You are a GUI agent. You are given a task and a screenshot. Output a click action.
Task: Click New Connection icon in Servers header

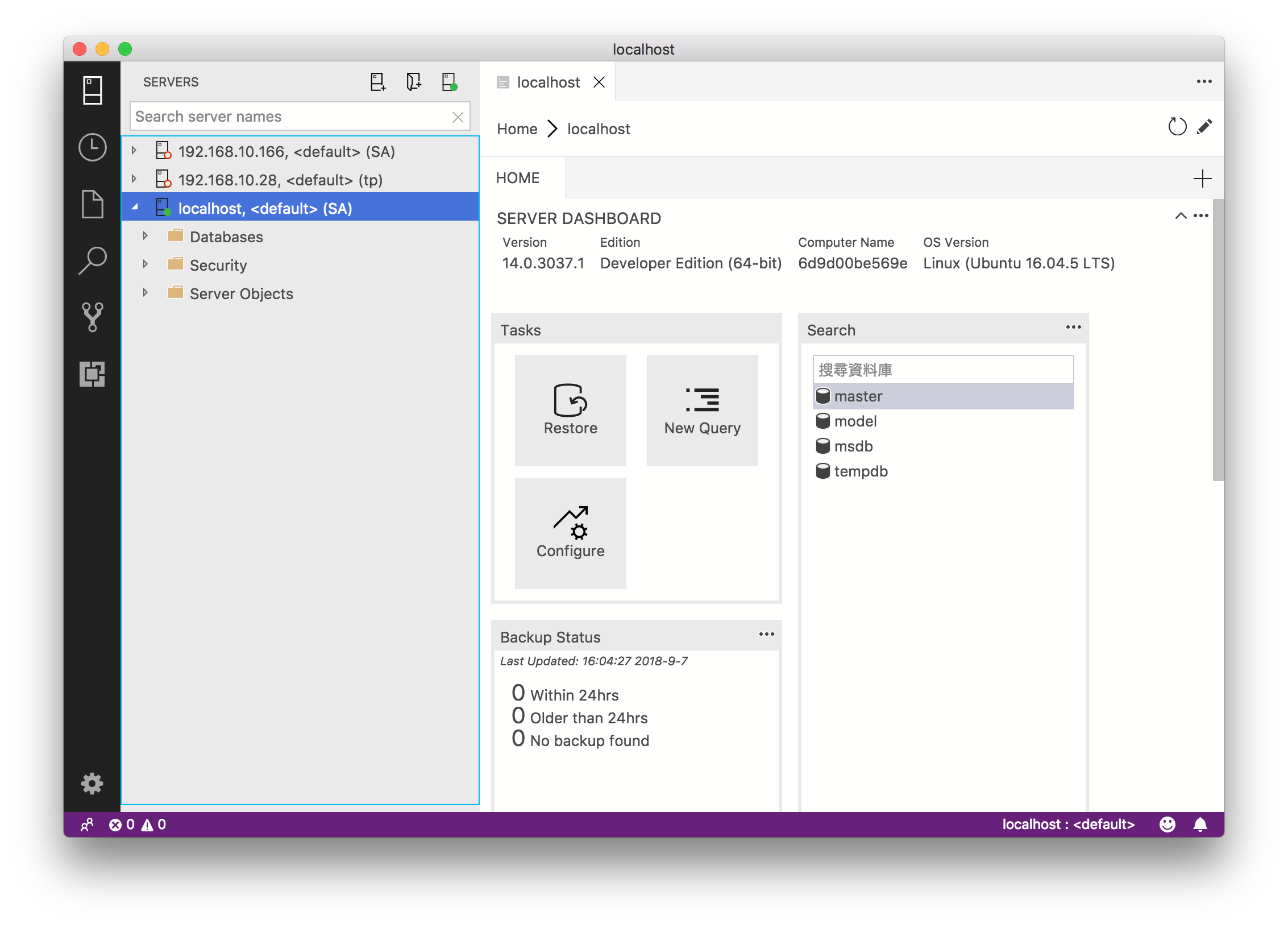(x=378, y=82)
